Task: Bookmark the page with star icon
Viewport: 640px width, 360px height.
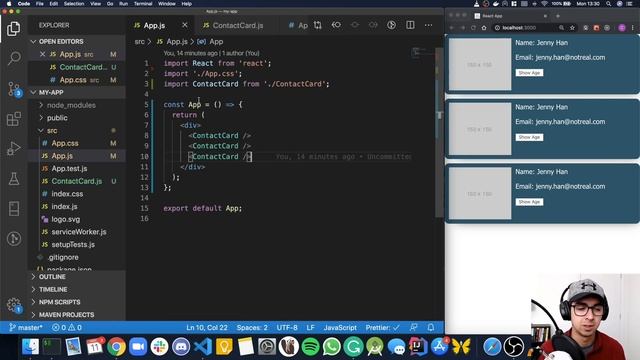Action: [572, 28]
